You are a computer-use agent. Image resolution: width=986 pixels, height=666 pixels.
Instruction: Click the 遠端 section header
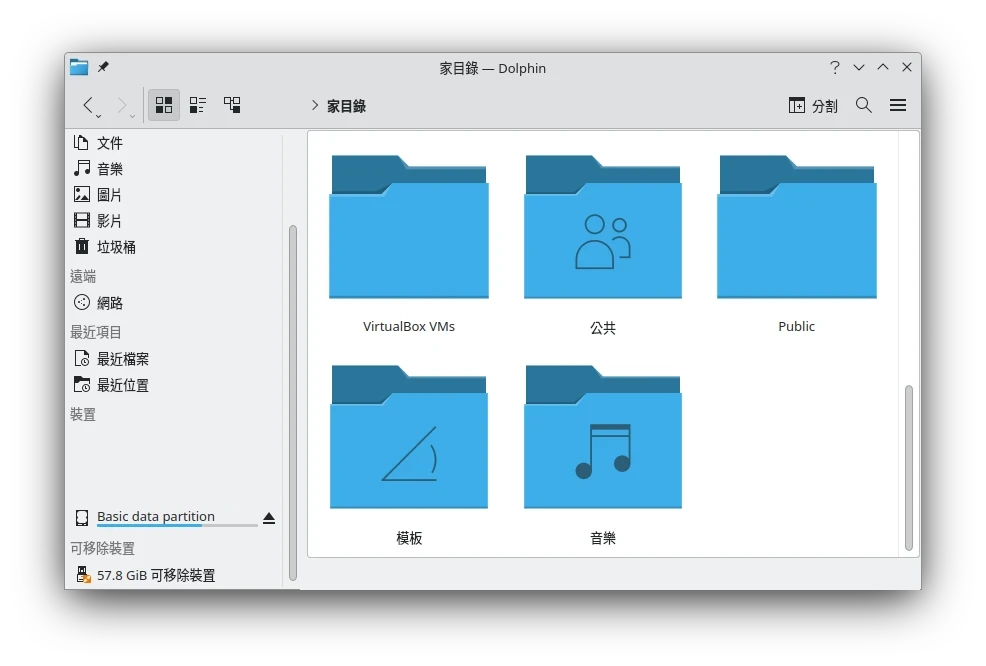tap(82, 276)
